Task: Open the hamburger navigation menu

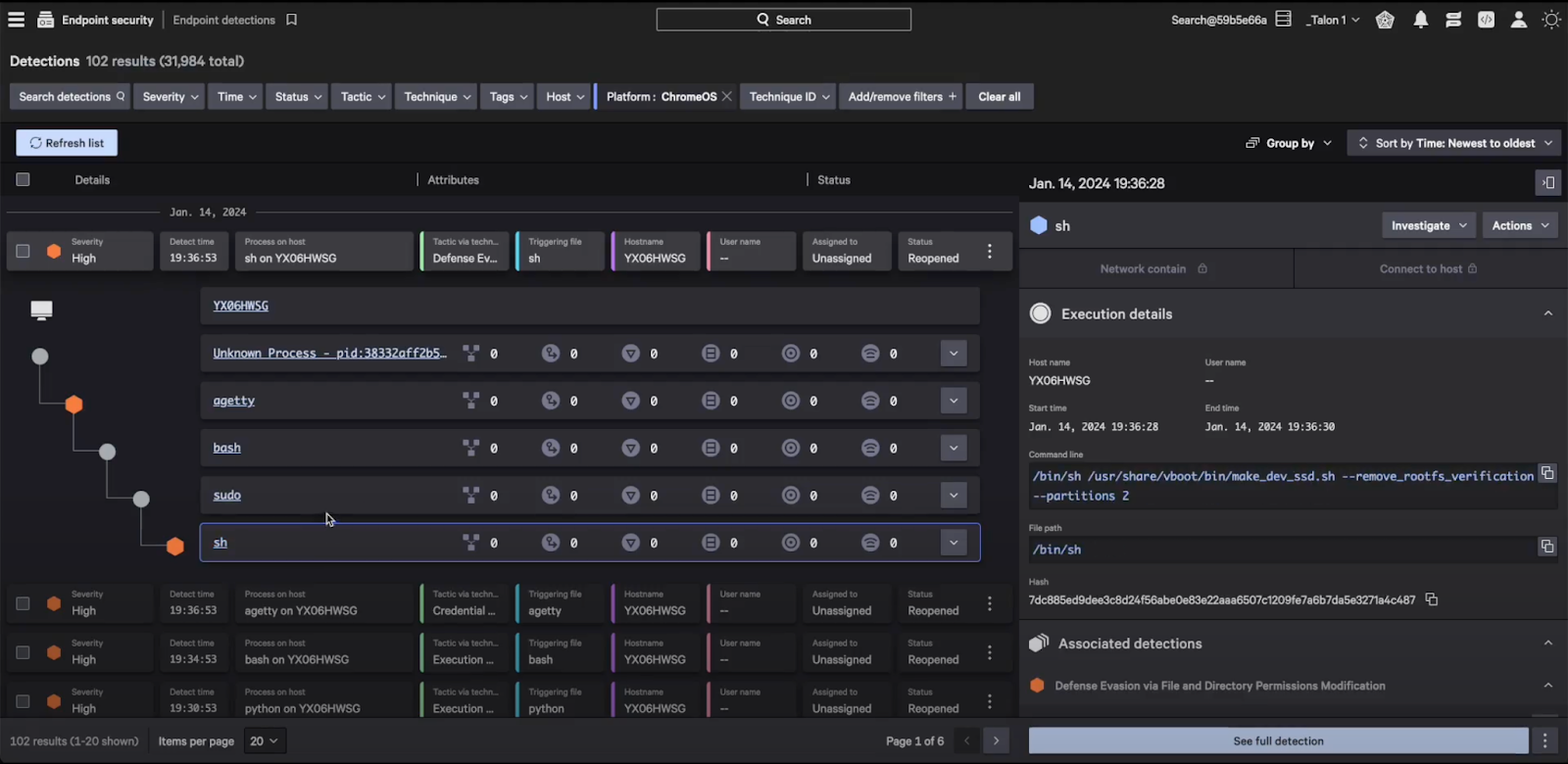Action: coord(16,20)
